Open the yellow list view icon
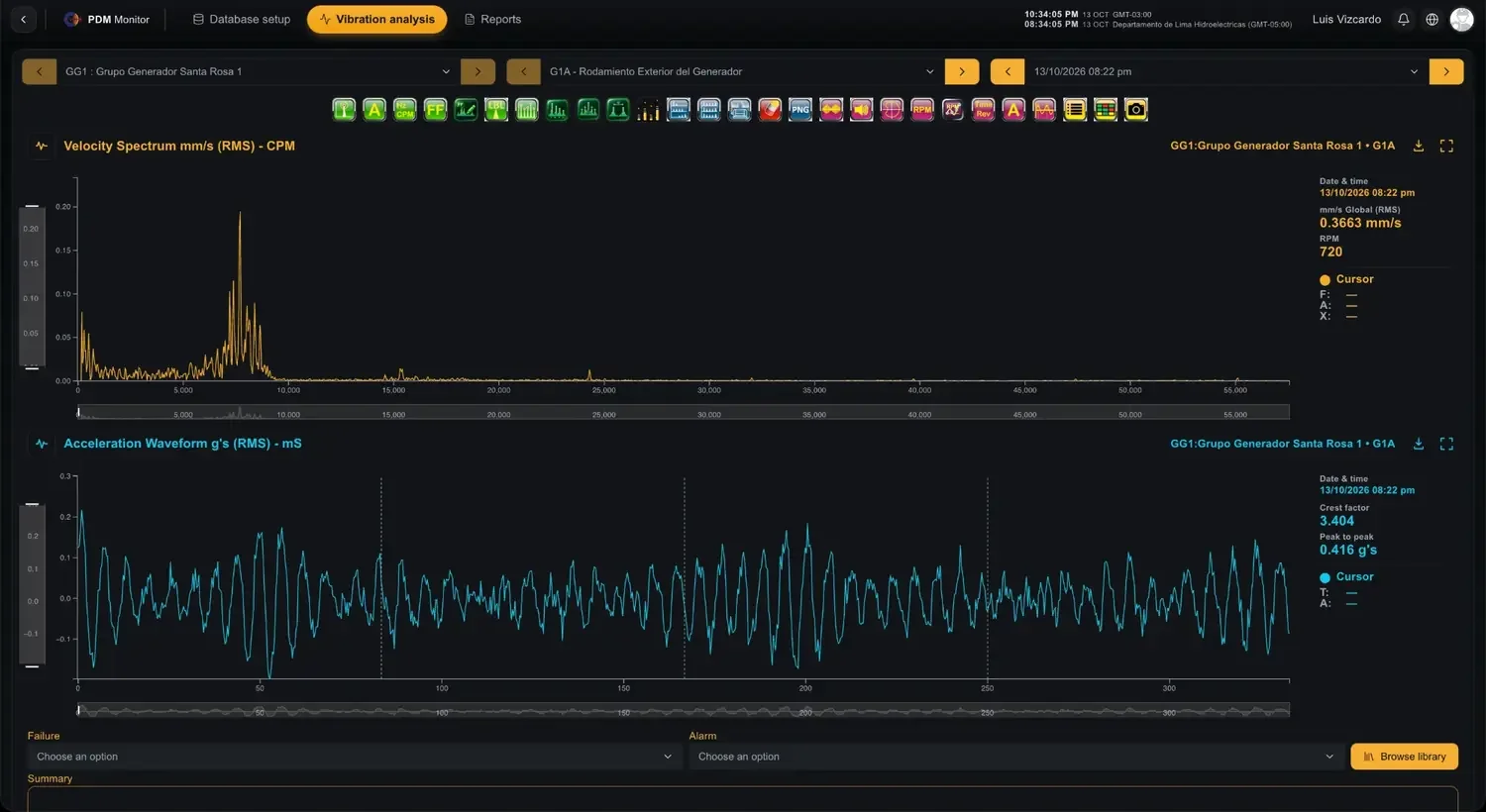The height and width of the screenshot is (812, 1486). click(1075, 110)
